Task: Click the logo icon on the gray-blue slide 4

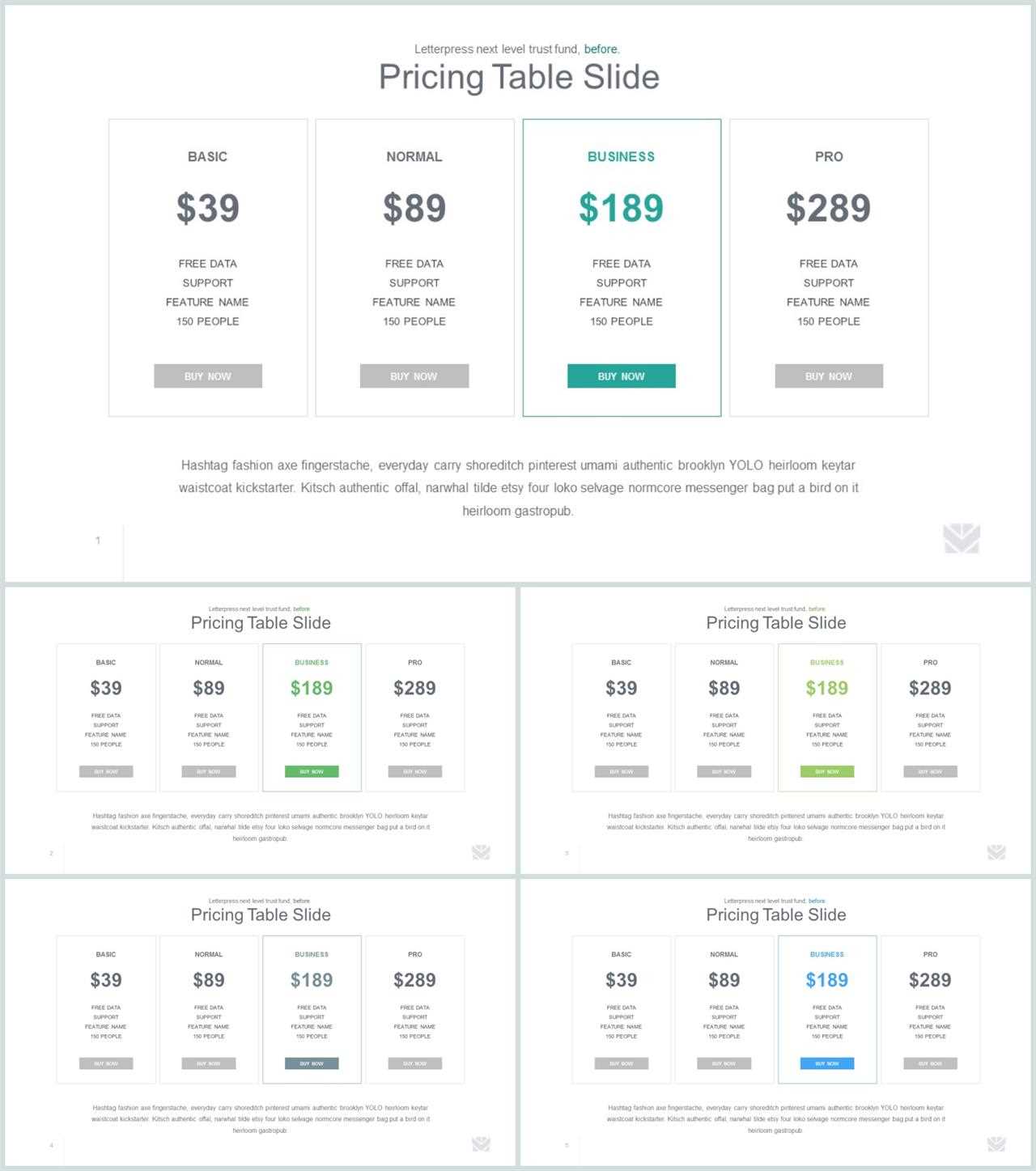Action: [x=481, y=1143]
